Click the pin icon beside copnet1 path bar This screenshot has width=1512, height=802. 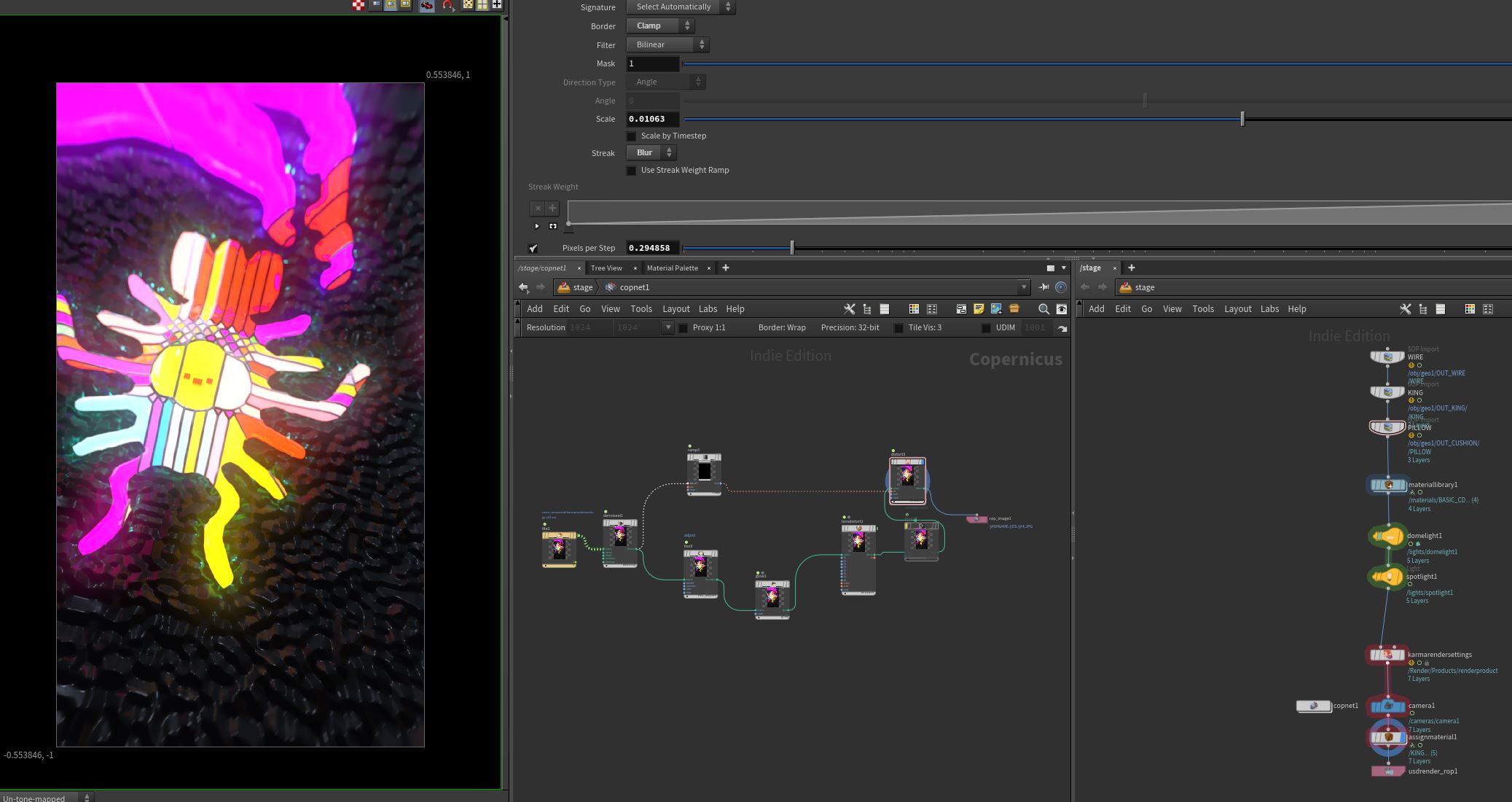point(1043,287)
